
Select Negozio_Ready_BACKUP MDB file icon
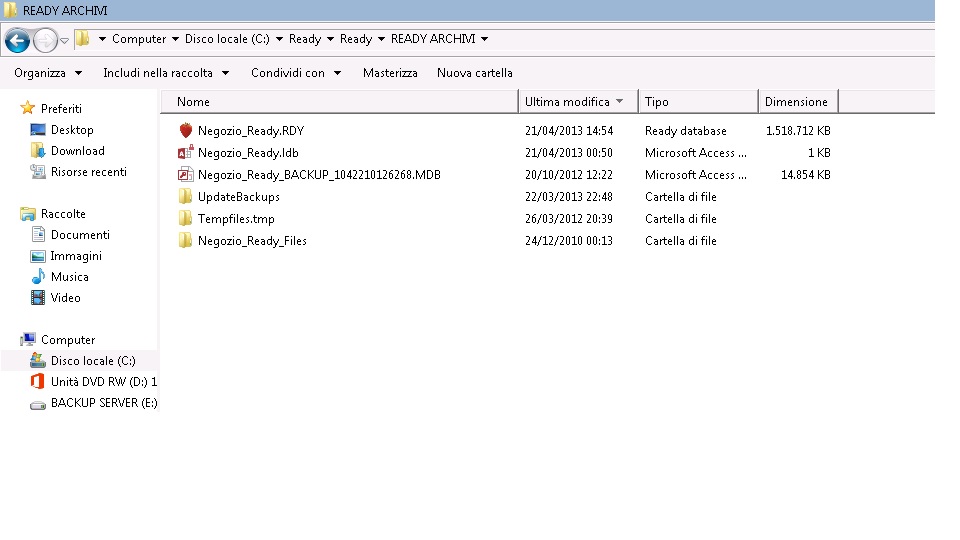click(x=186, y=174)
